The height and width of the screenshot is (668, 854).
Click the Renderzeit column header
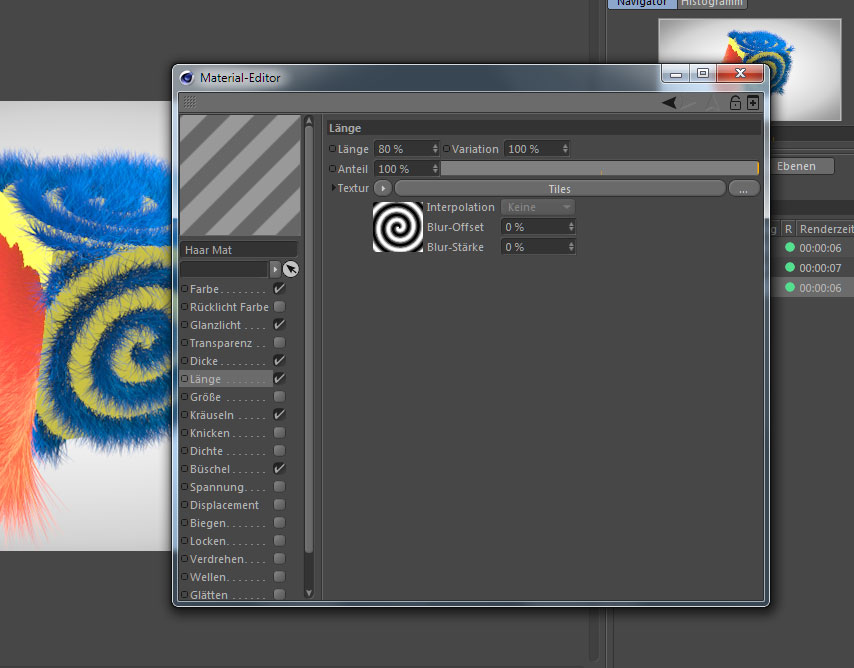825,229
